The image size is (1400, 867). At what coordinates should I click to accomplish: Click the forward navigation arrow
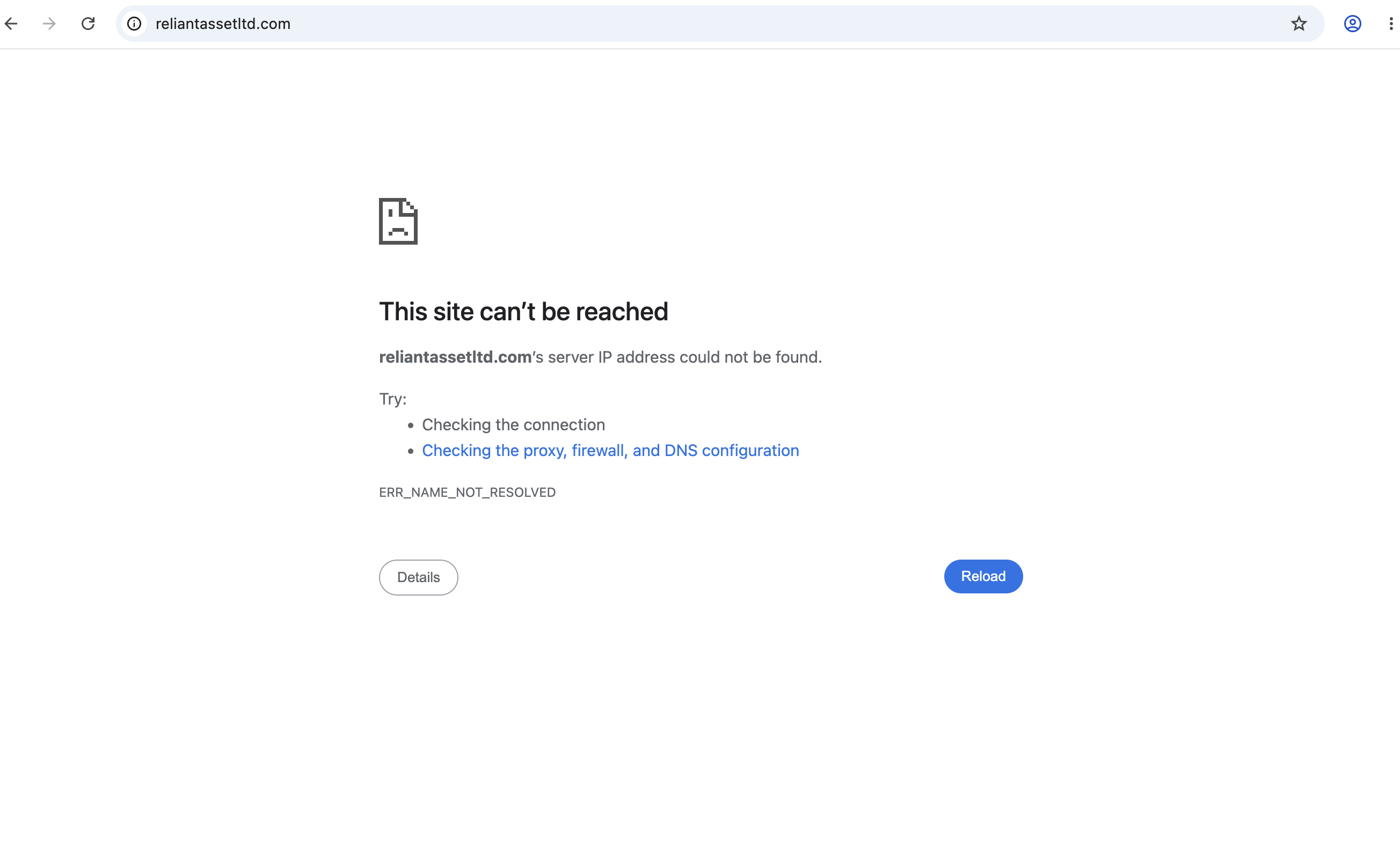point(49,24)
